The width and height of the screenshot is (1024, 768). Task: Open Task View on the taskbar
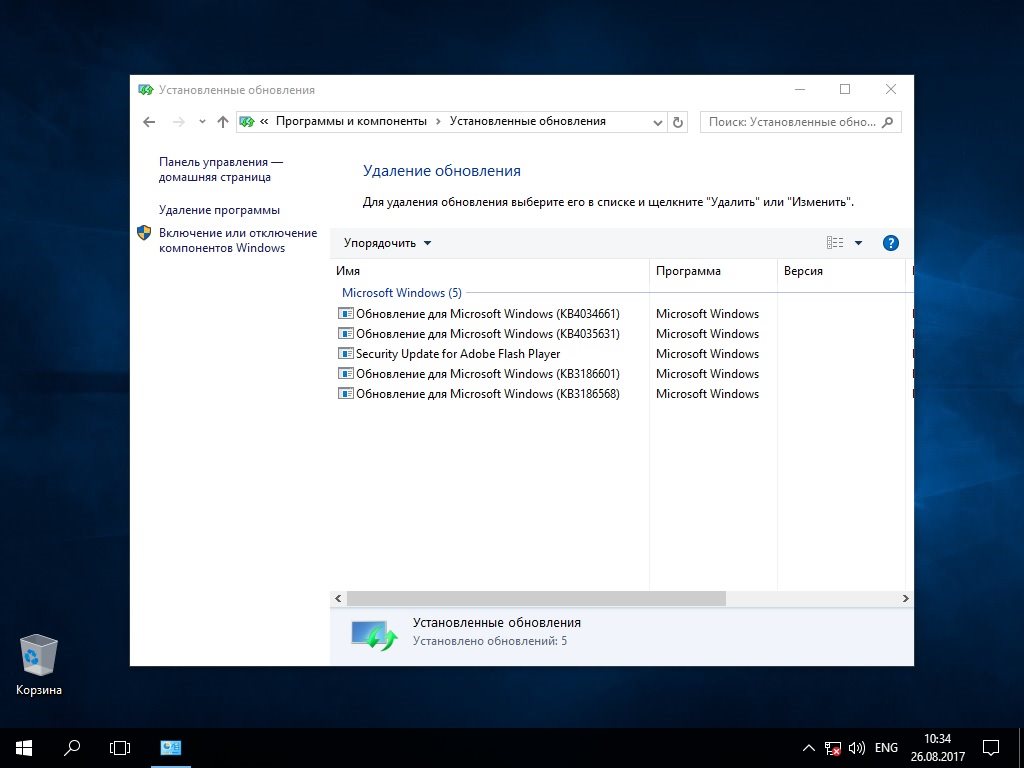pyautogui.click(x=120, y=747)
